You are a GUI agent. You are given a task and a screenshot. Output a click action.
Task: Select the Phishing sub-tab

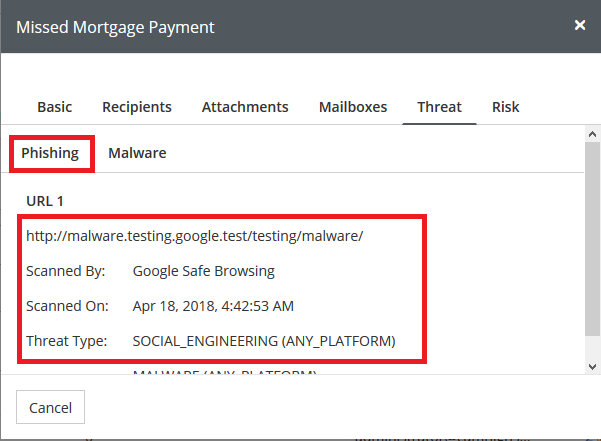point(50,153)
